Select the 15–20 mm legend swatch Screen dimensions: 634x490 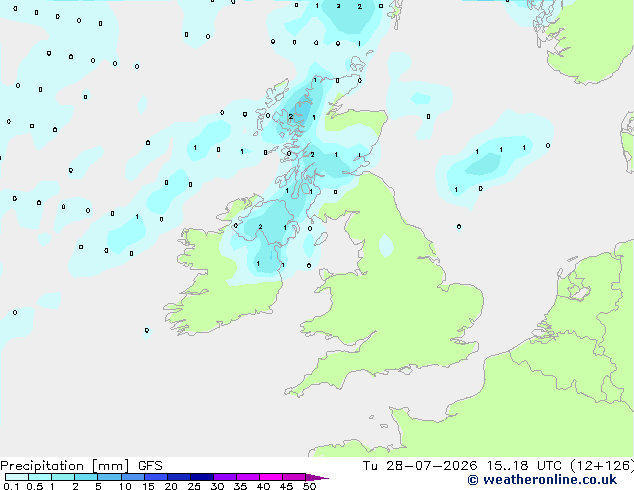[x=156, y=477]
